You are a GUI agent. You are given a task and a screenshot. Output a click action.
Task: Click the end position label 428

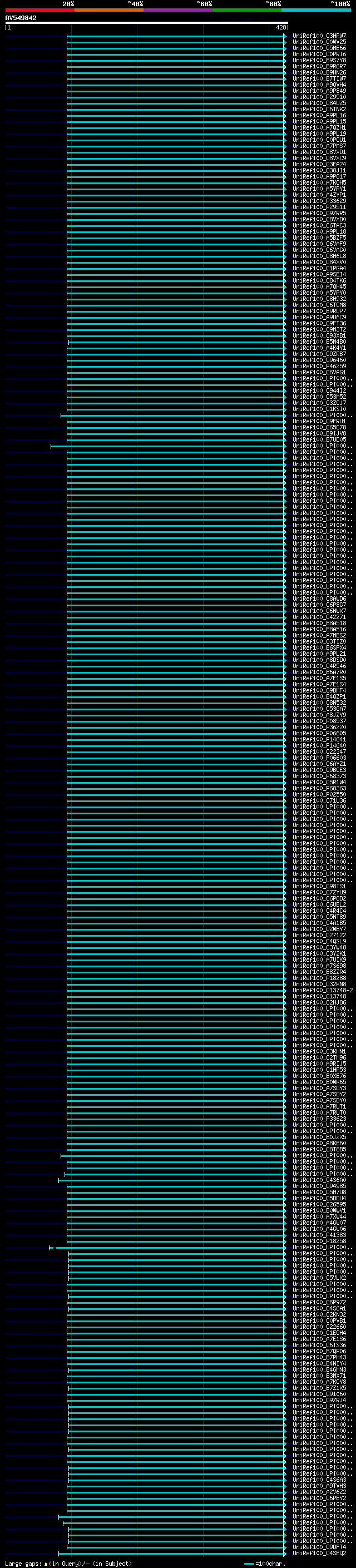280,27
